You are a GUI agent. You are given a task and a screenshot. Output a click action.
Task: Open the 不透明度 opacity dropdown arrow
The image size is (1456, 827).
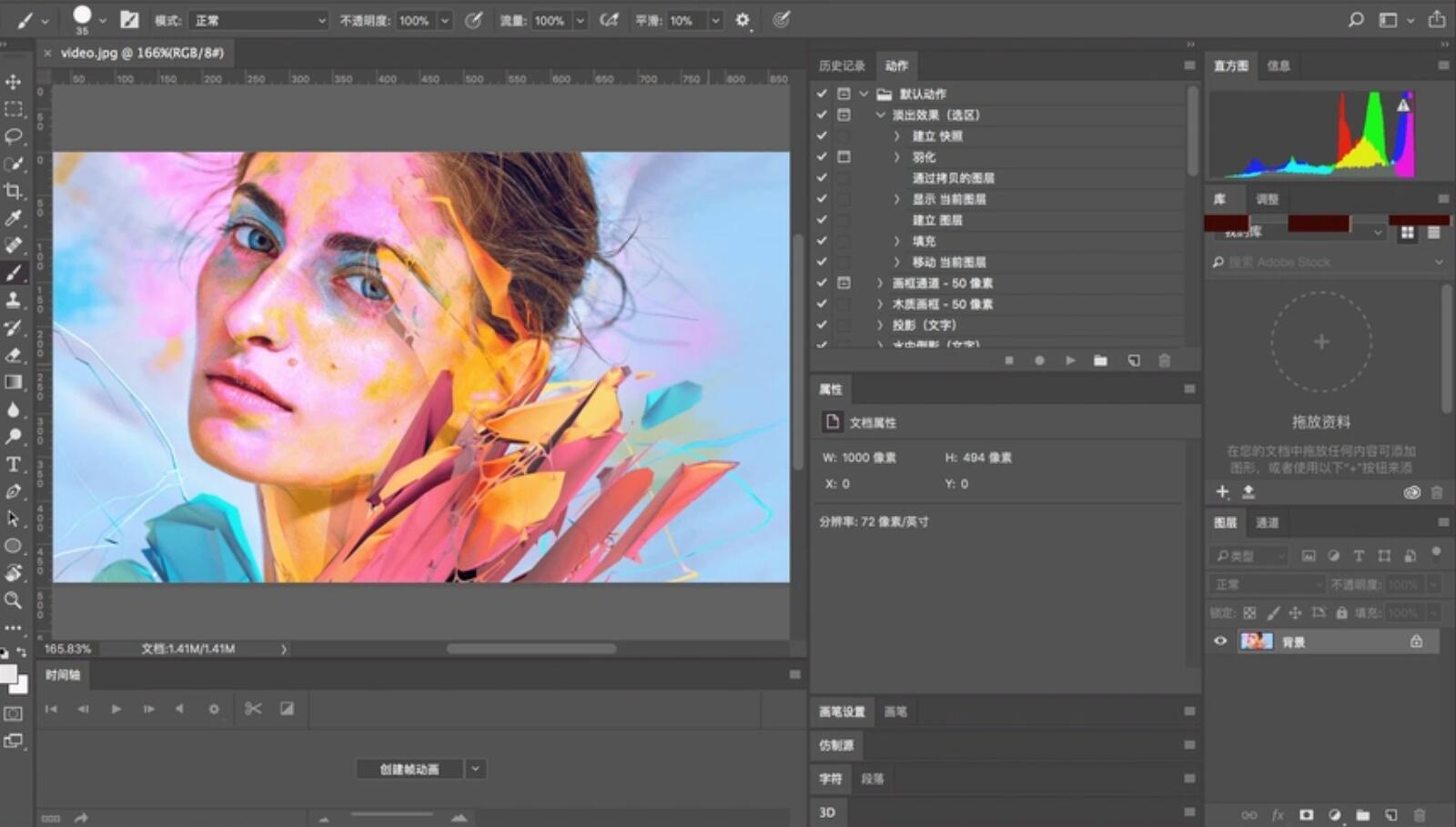click(445, 20)
